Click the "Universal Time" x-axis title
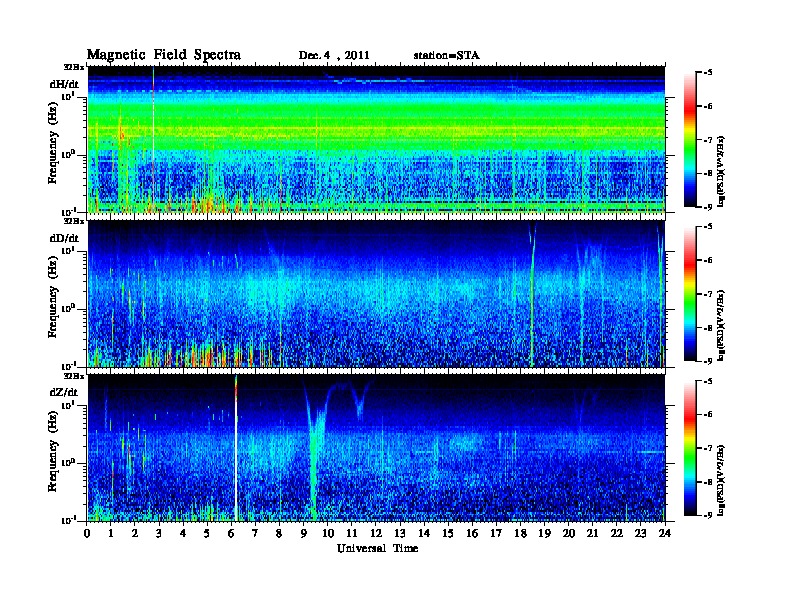 [x=377, y=548]
